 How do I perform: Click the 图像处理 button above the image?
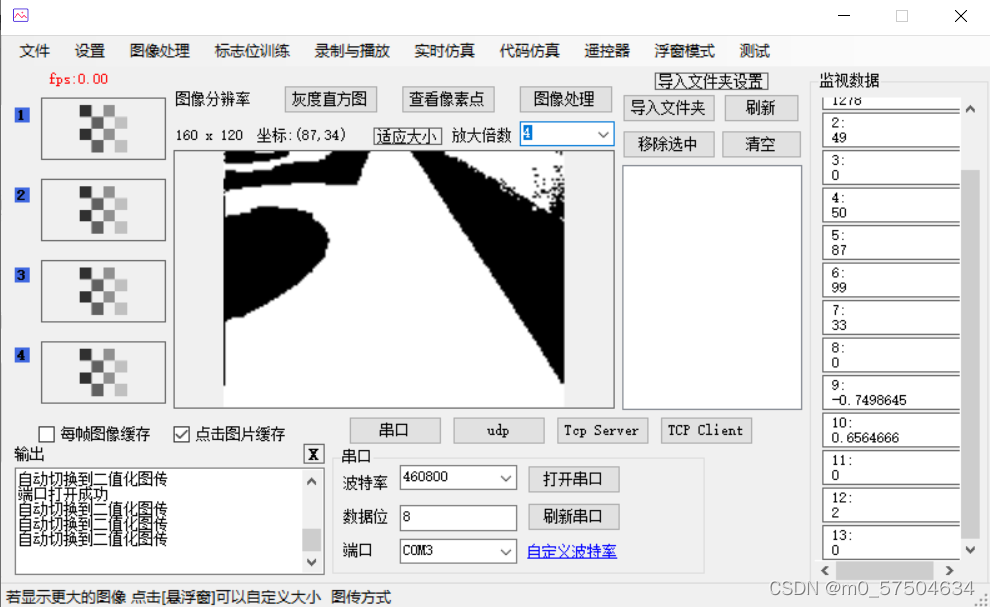[x=565, y=99]
